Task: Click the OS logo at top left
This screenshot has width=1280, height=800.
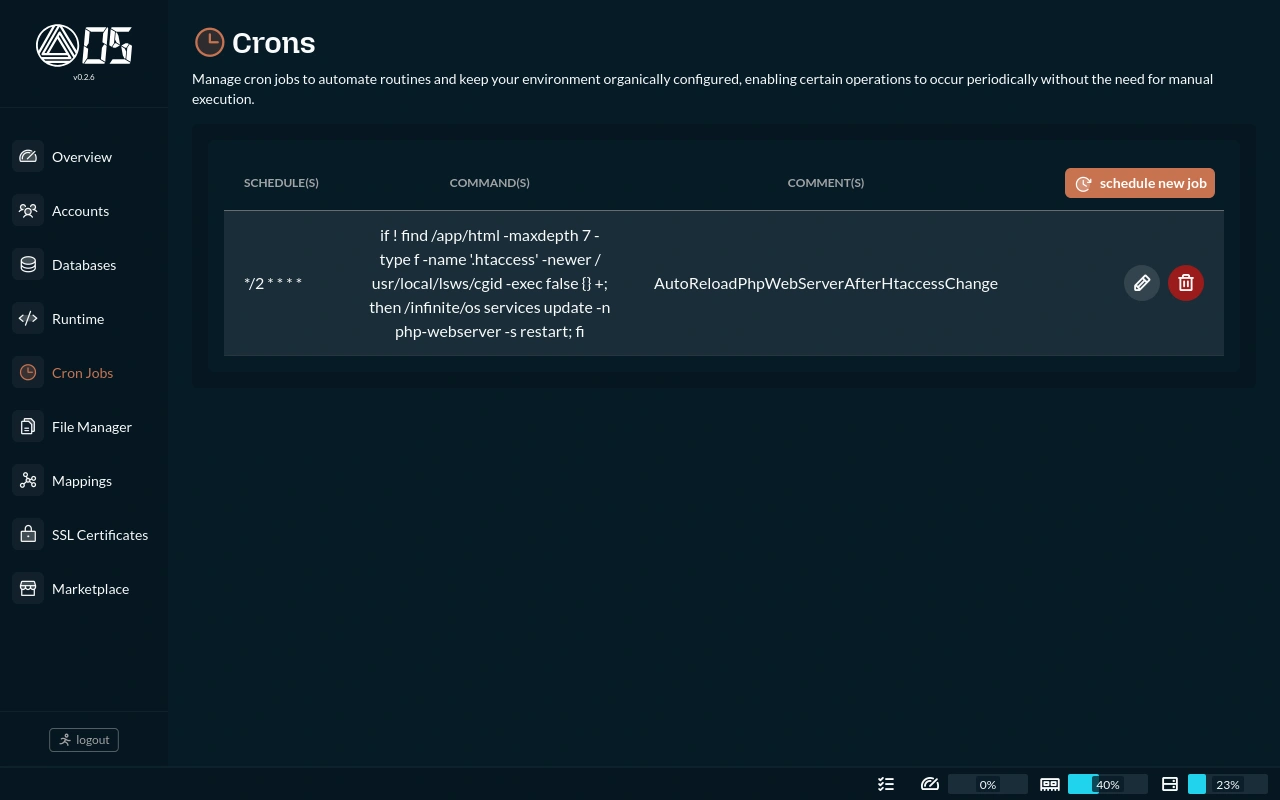Action: pyautogui.click(x=84, y=46)
